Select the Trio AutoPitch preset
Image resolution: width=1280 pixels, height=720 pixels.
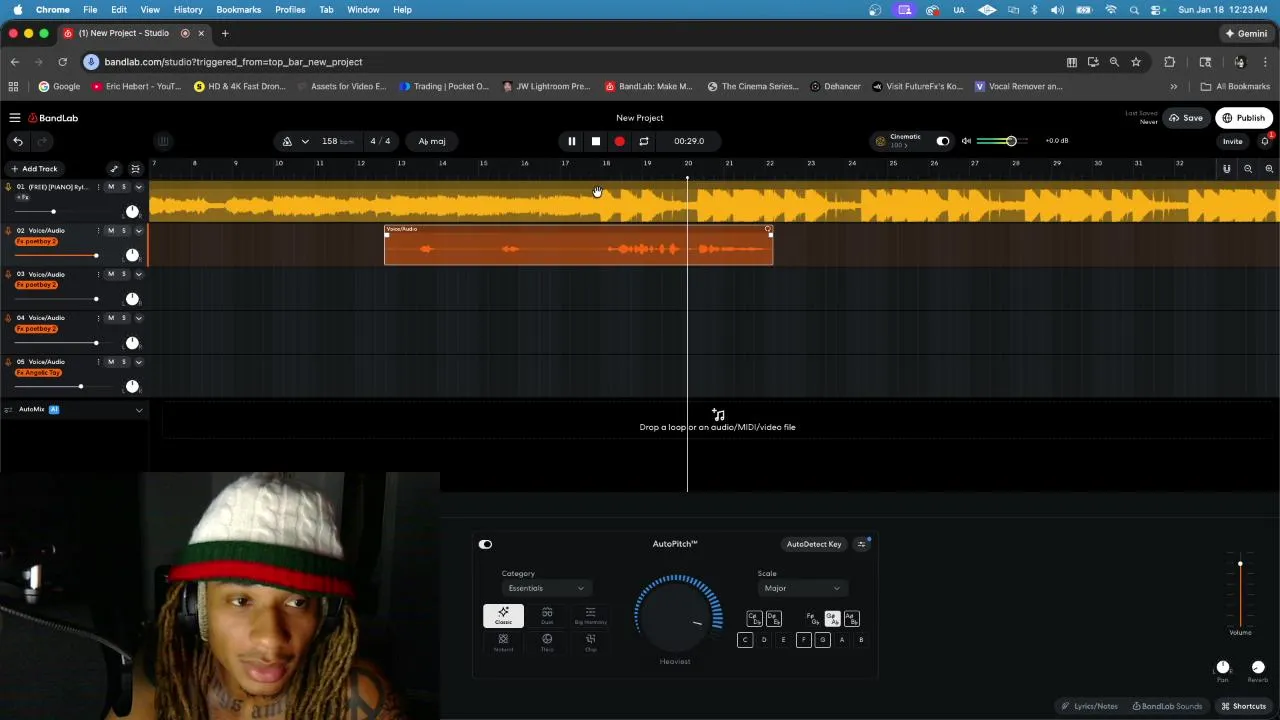click(547, 643)
